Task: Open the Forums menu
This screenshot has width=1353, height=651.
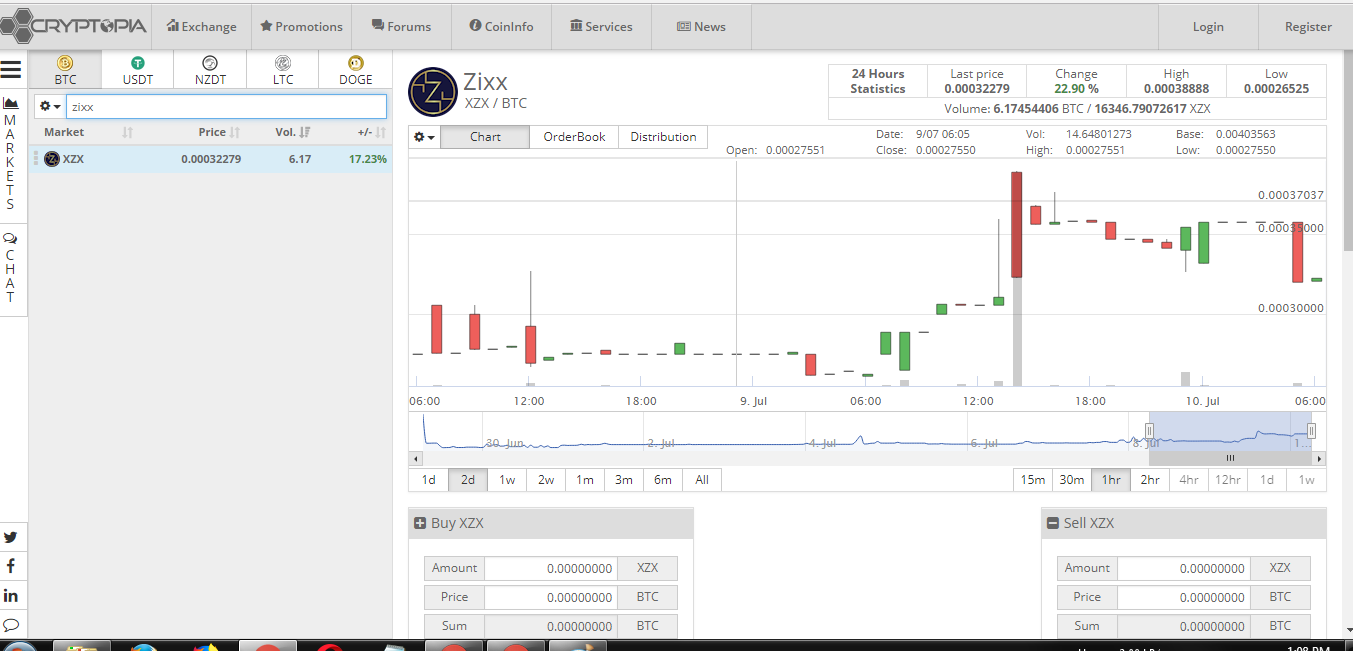Action: 401,27
